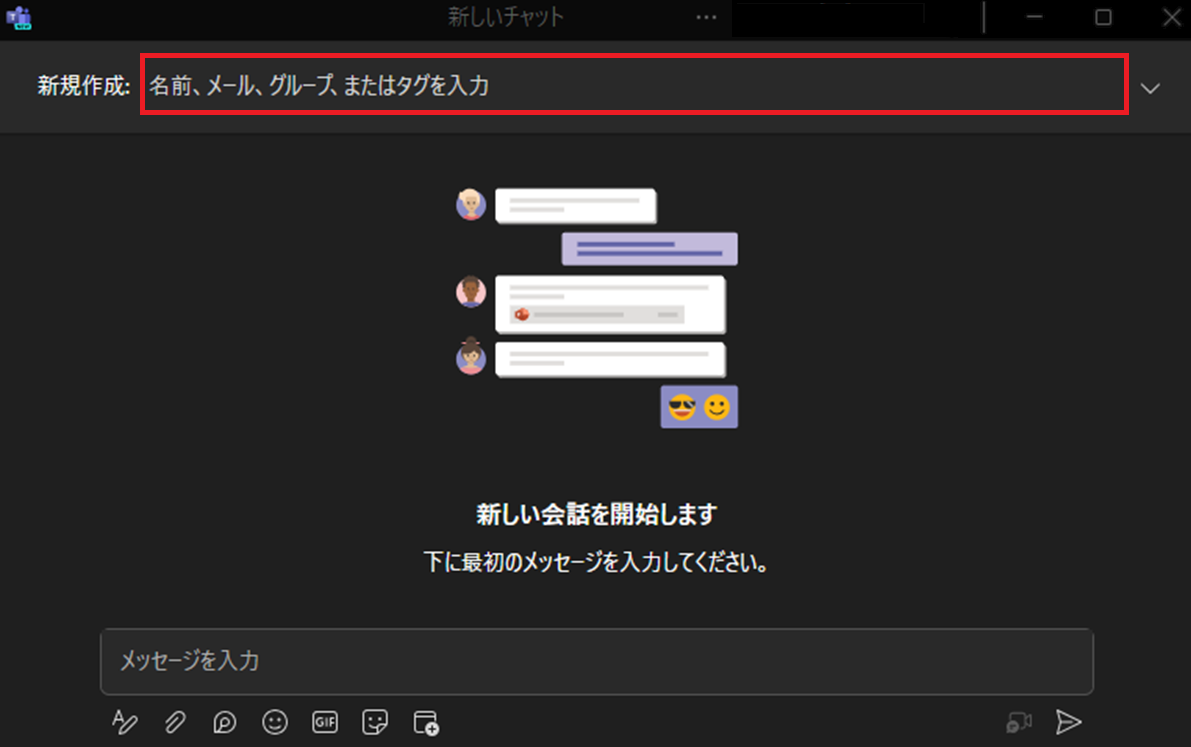Click the 下に最初のメッセージを入力してください text
The width and height of the screenshot is (1191, 747).
[x=596, y=562]
